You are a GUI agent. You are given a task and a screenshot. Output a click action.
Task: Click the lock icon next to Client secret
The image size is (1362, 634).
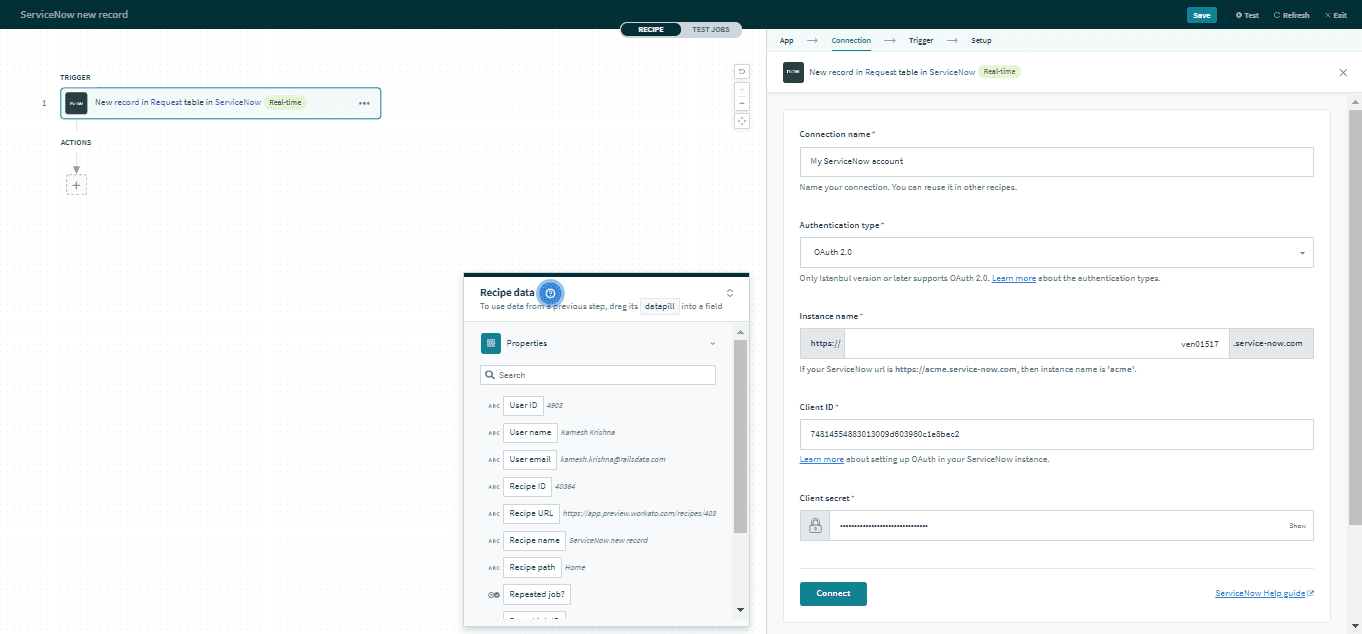click(x=814, y=525)
